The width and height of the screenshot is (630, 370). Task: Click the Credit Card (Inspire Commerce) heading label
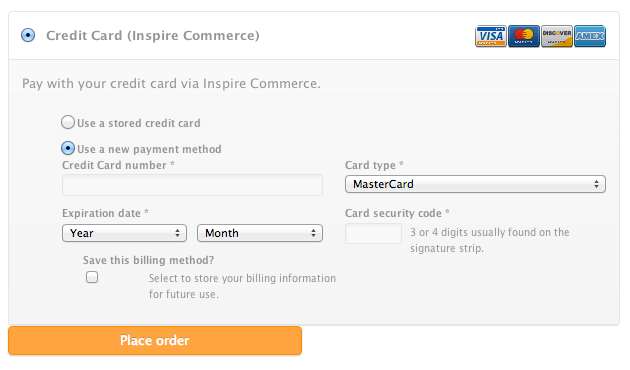[x=153, y=35]
